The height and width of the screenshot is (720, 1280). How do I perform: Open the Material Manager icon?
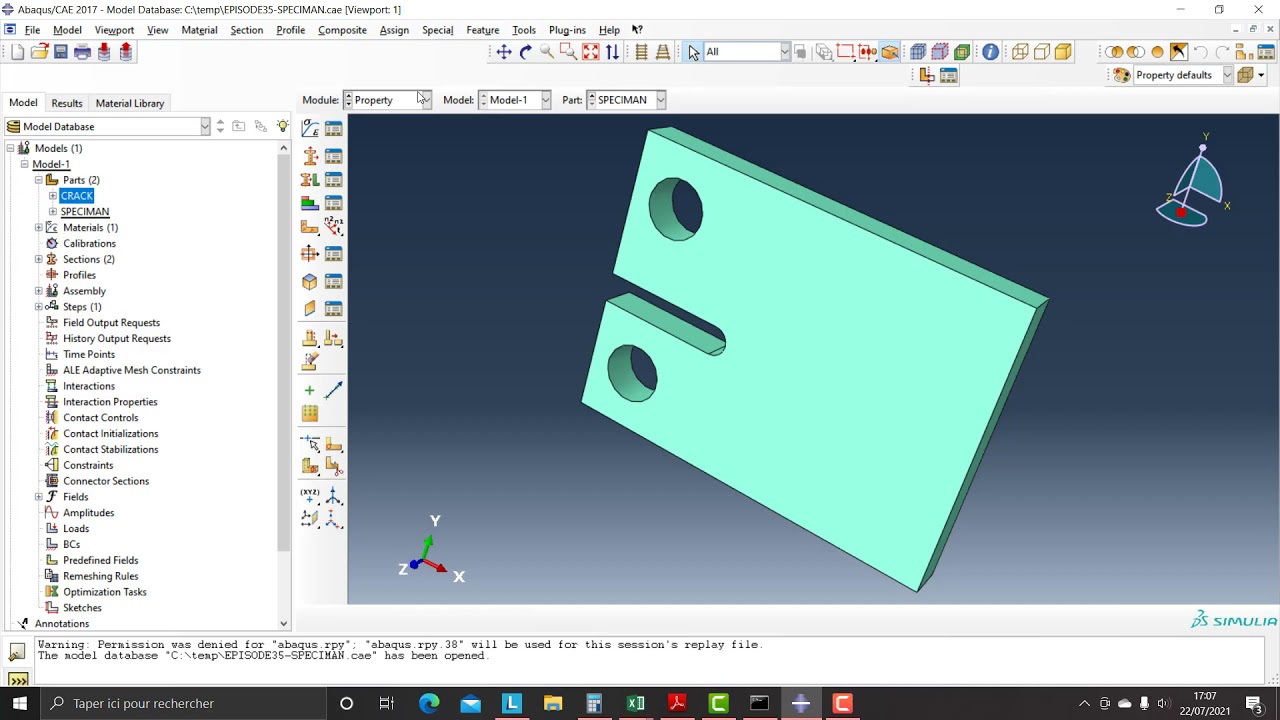pos(334,129)
